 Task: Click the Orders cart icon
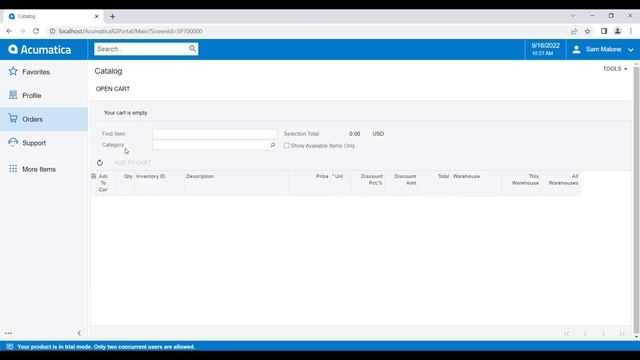13,118
